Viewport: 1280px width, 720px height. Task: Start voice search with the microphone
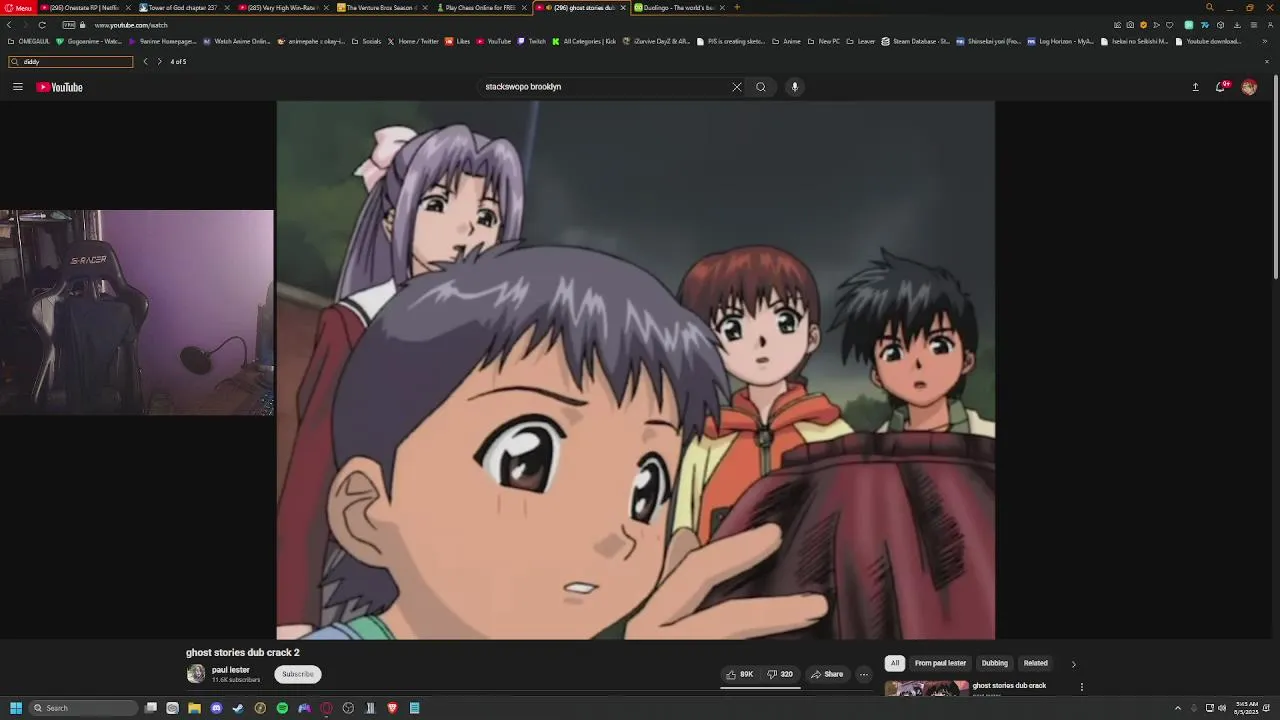point(795,87)
